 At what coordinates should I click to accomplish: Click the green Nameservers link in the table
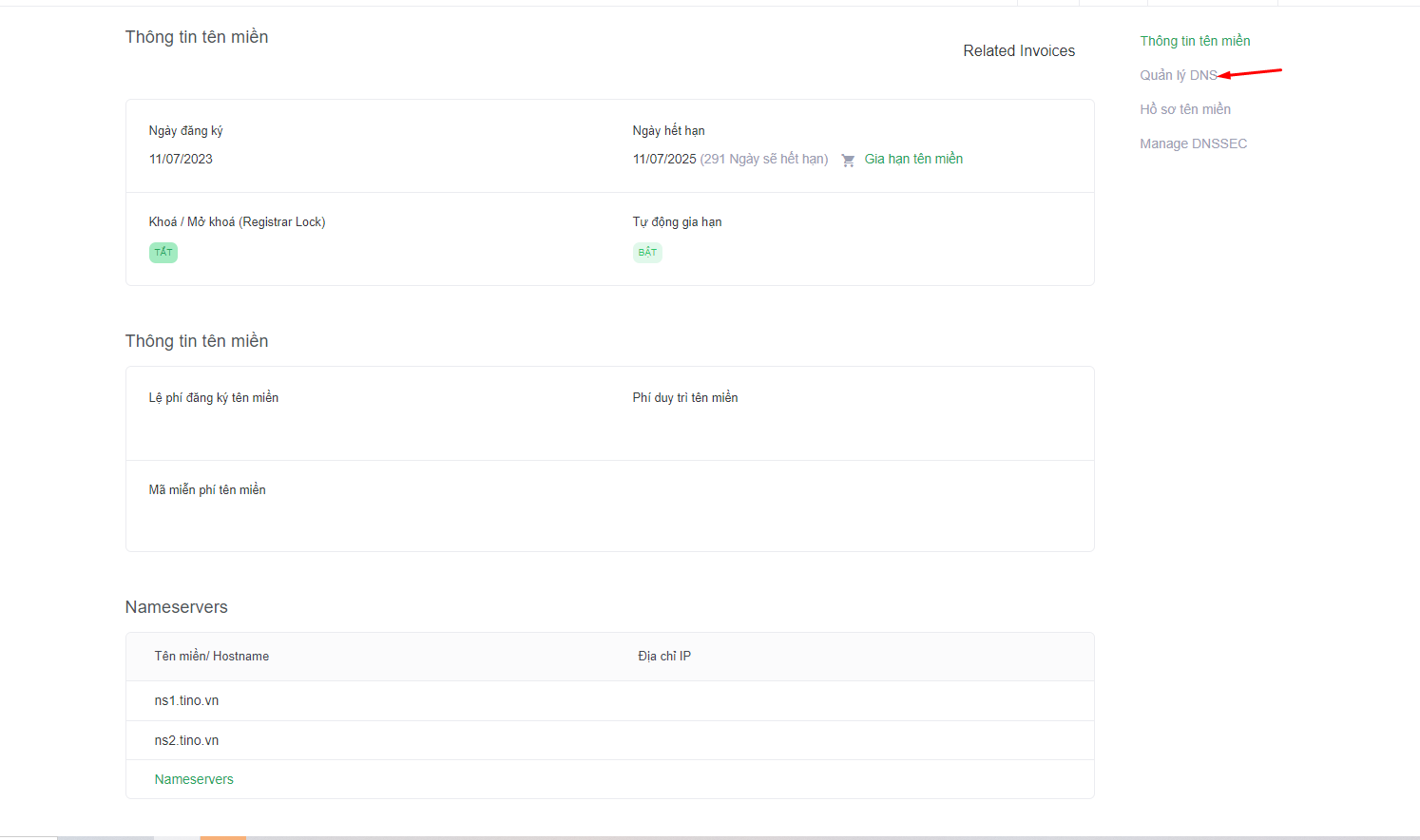[194, 779]
